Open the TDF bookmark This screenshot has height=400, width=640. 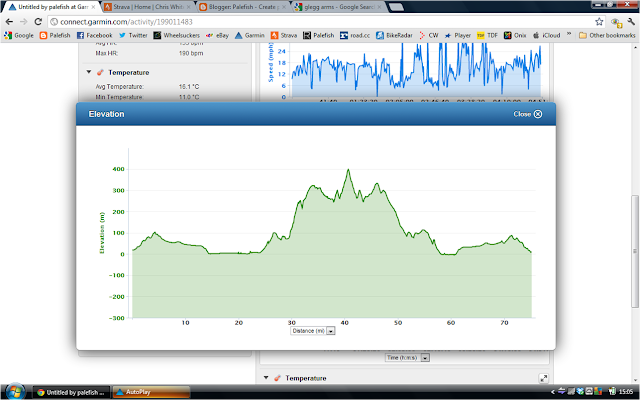tap(487, 36)
